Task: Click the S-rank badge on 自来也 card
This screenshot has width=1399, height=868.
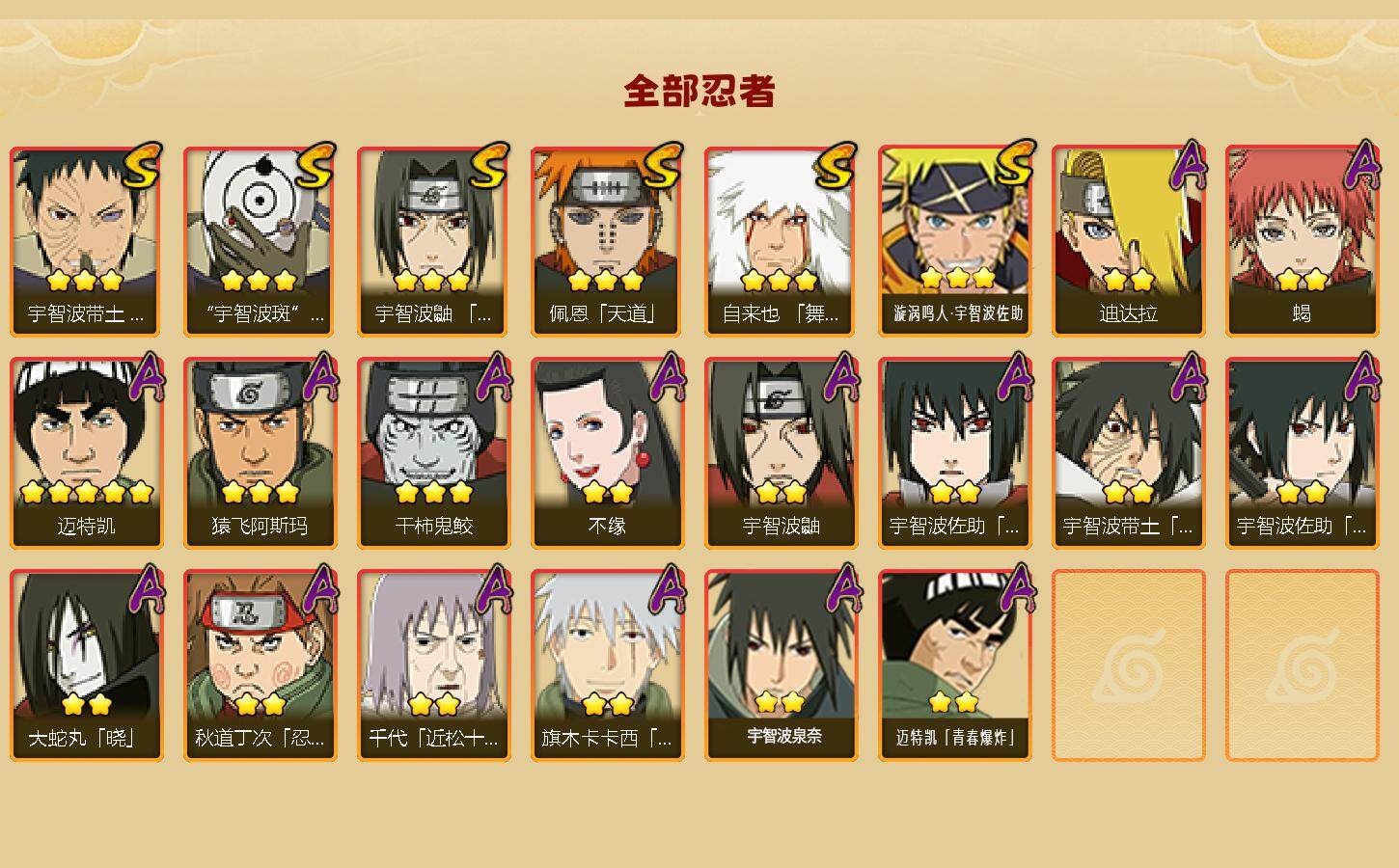Action: coord(837,166)
